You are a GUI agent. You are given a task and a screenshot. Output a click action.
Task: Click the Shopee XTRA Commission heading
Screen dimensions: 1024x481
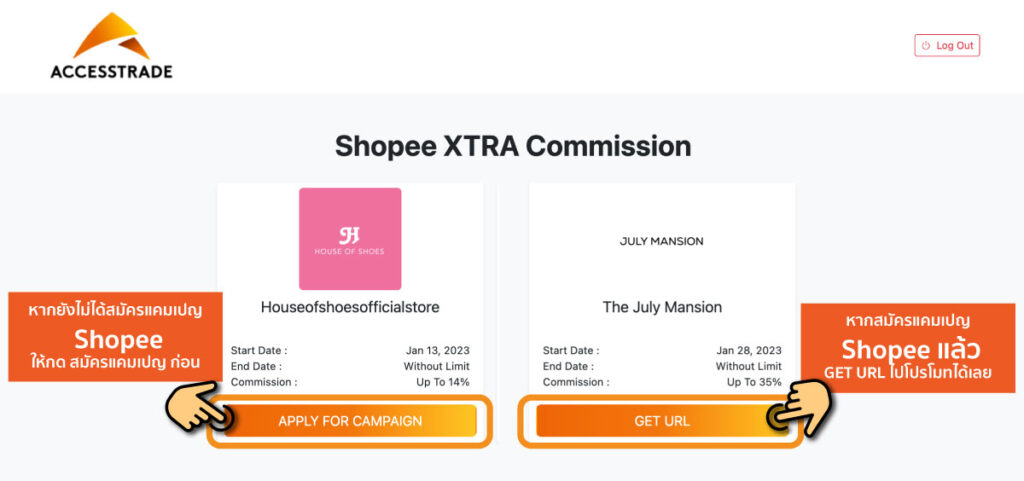tap(512, 146)
